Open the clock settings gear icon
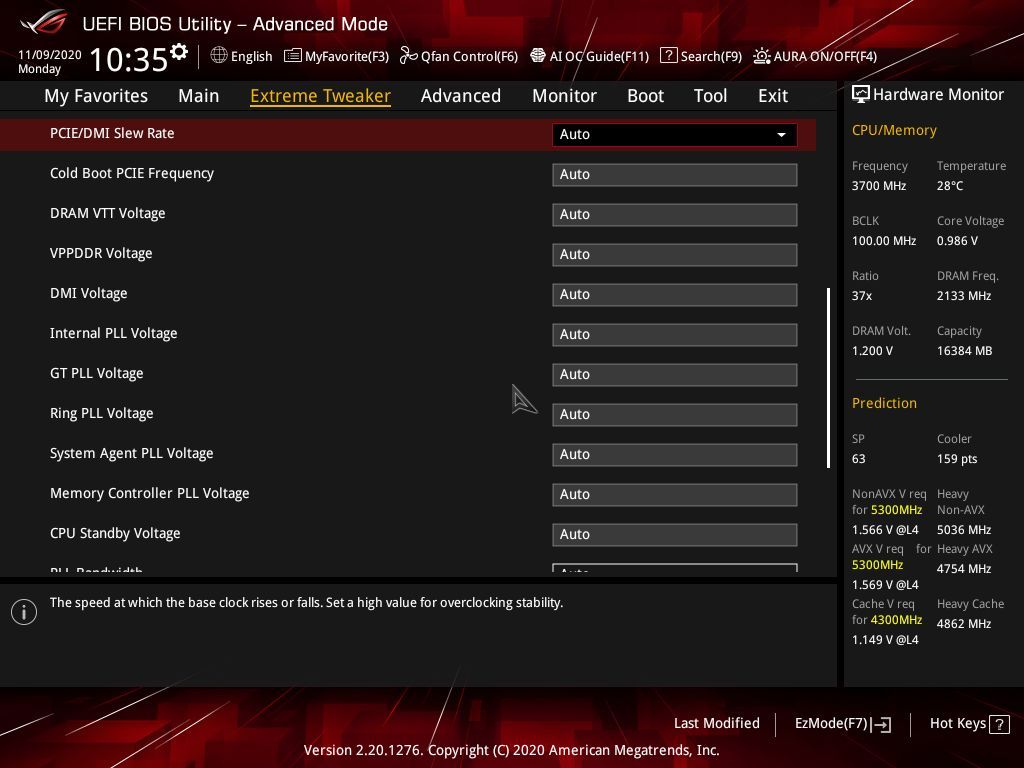The image size is (1024, 768). (179, 51)
